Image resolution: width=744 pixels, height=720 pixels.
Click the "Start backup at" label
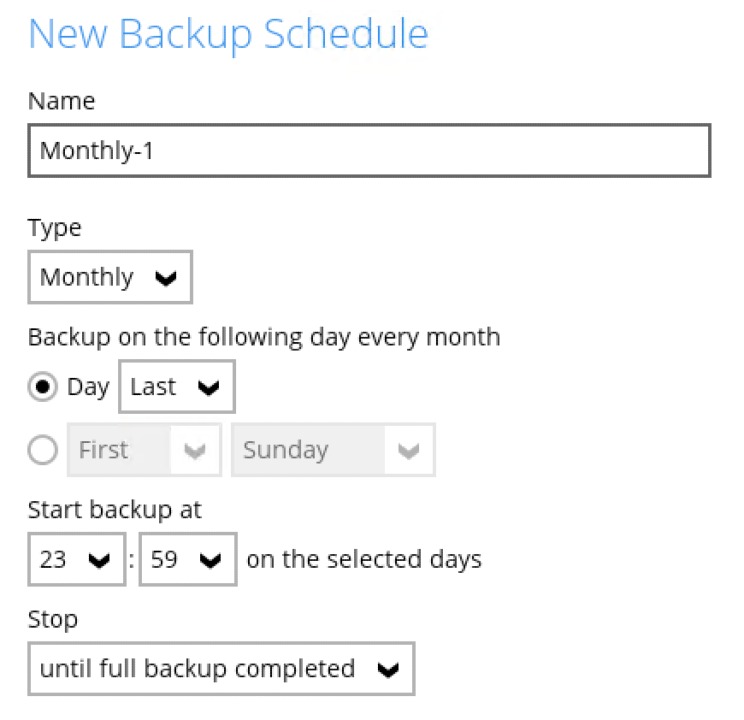tap(115, 510)
